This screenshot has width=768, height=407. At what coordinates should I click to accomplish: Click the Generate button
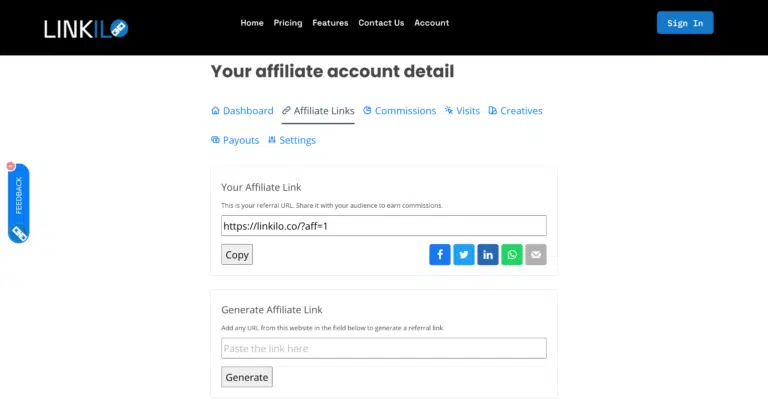point(247,377)
